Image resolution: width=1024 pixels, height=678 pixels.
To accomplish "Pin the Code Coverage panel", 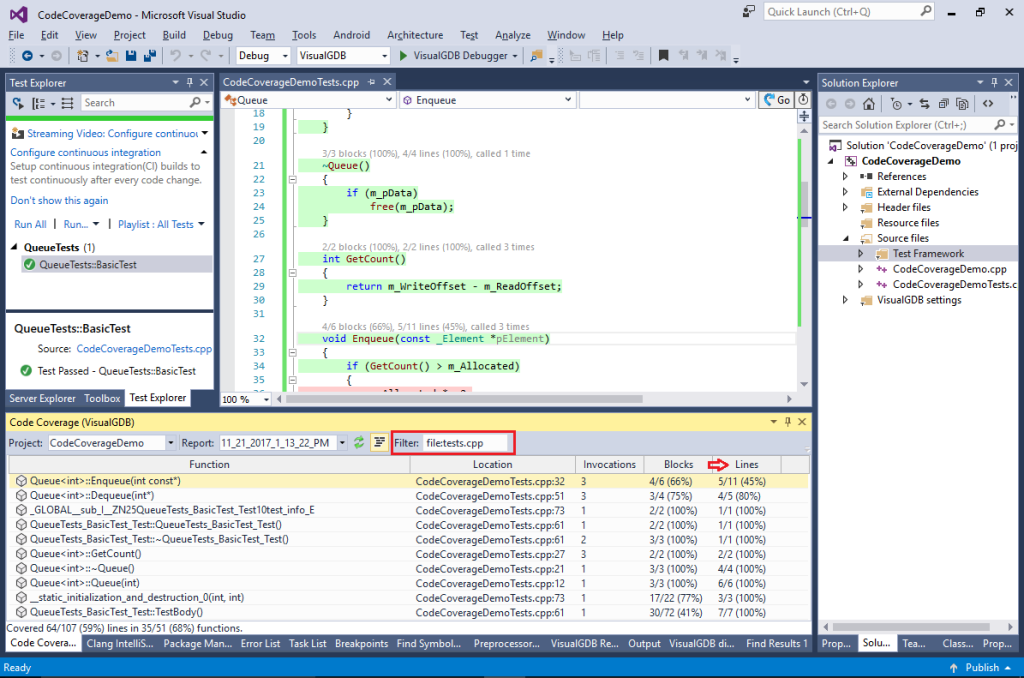I will point(788,422).
